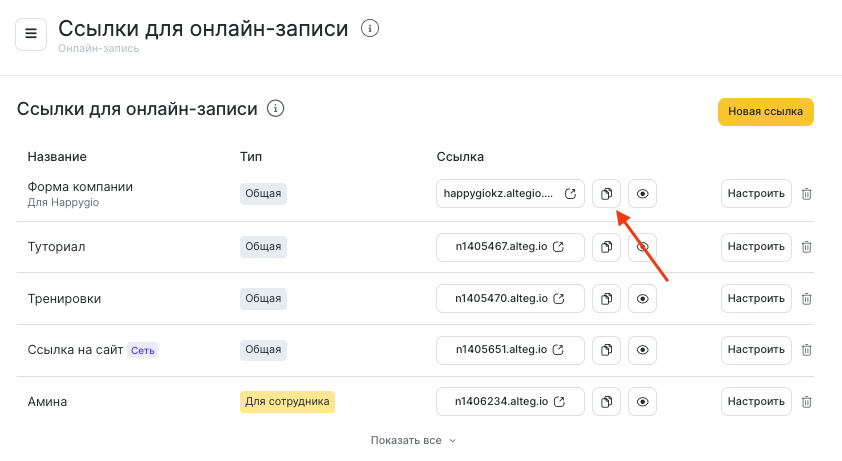
Task: Expand the list with Показать все
Action: click(413, 440)
